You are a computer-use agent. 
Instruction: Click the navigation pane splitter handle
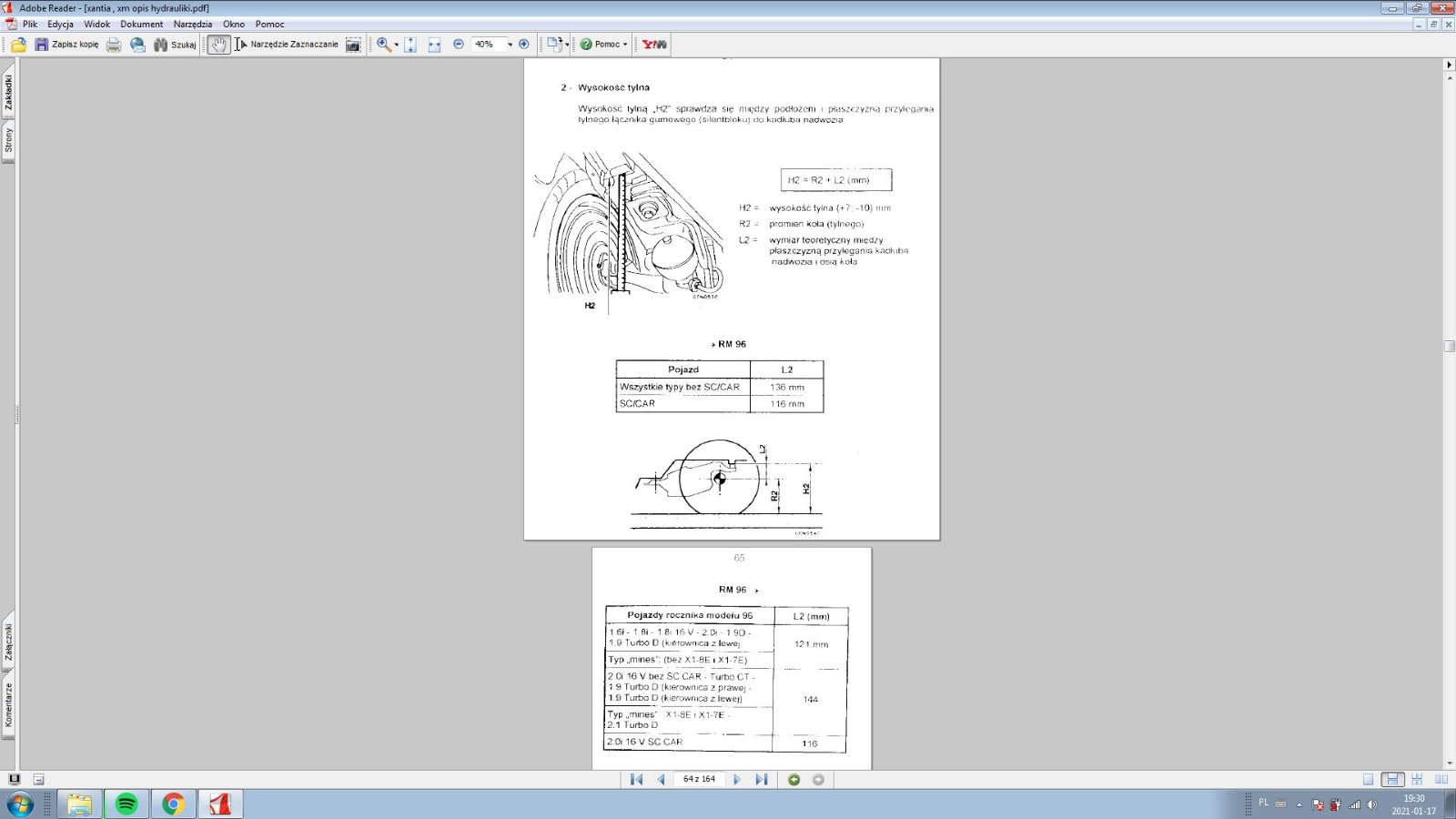coord(16,414)
